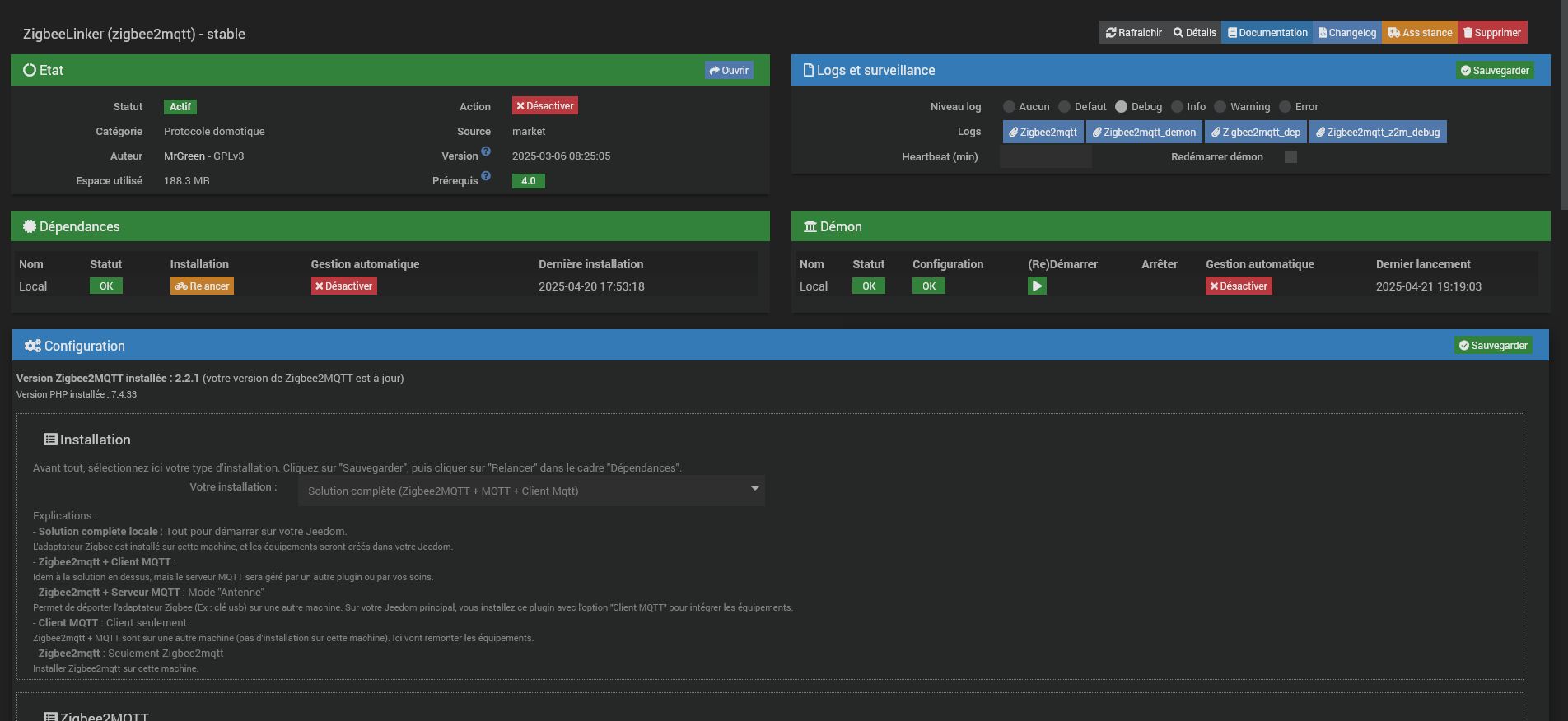This screenshot has width=1568, height=721.
Task: Click the 188.3 MB space value
Action: click(187, 181)
